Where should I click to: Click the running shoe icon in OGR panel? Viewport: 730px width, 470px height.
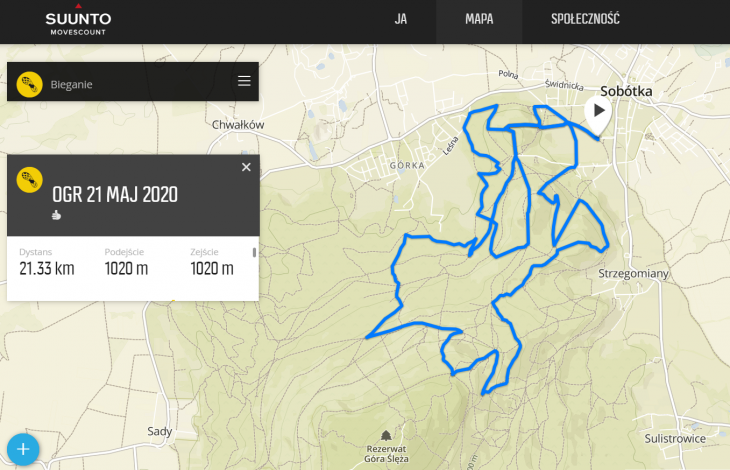coord(29,180)
